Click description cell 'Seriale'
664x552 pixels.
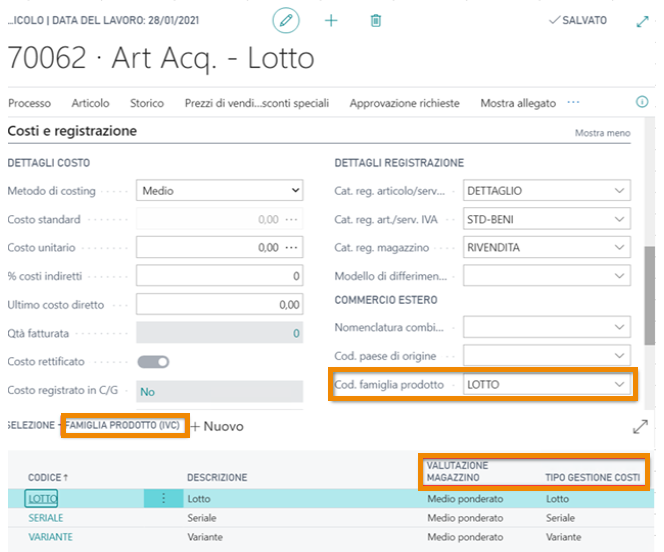point(202,518)
